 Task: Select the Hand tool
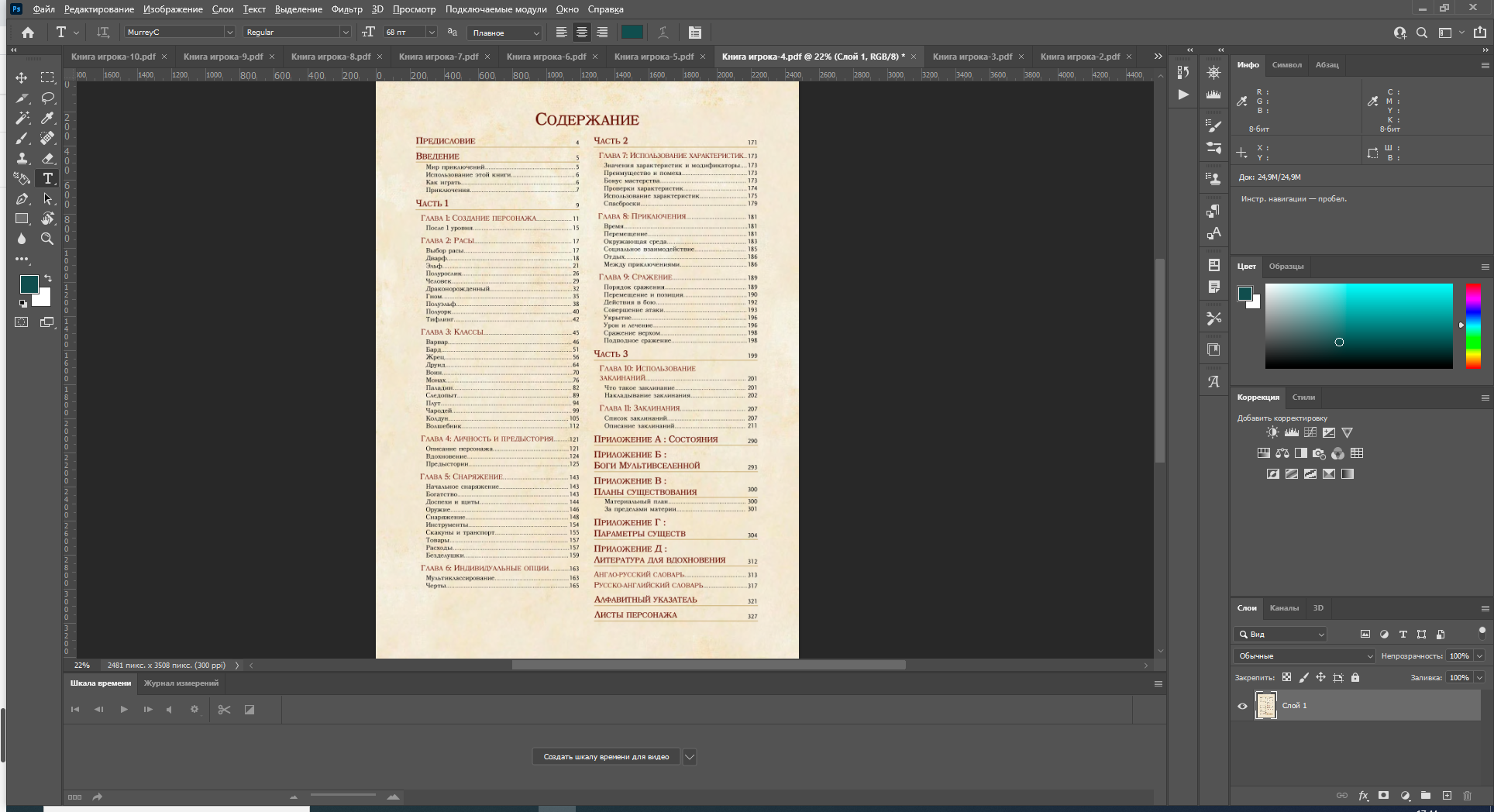[47, 218]
